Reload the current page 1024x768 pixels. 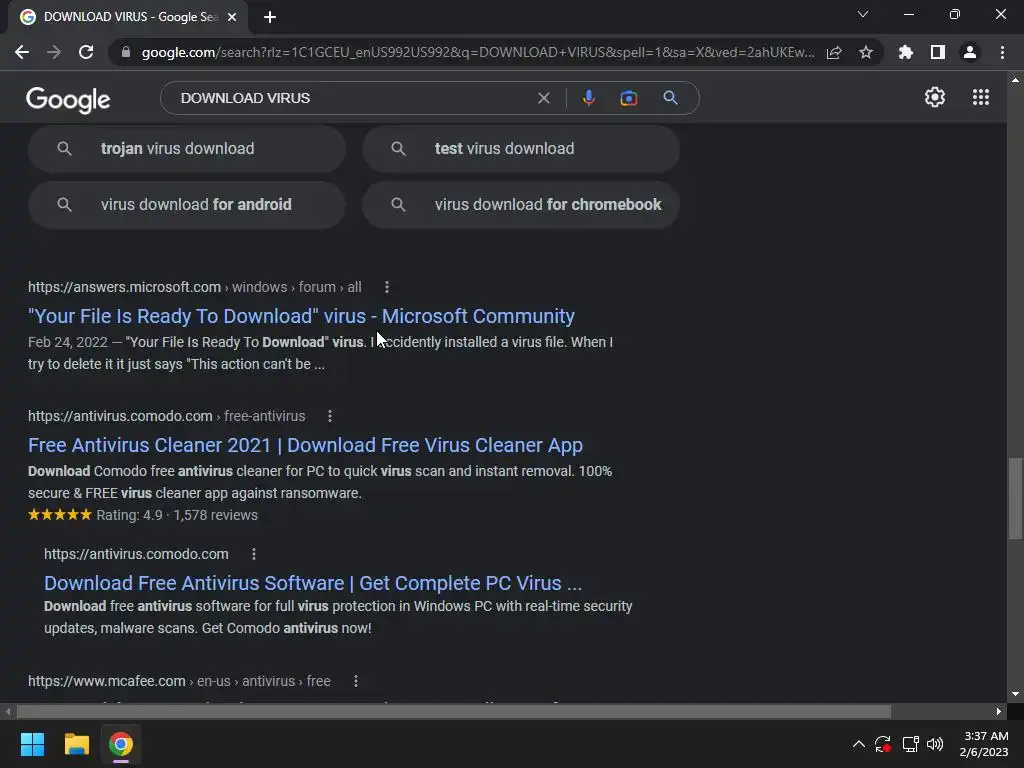point(86,52)
